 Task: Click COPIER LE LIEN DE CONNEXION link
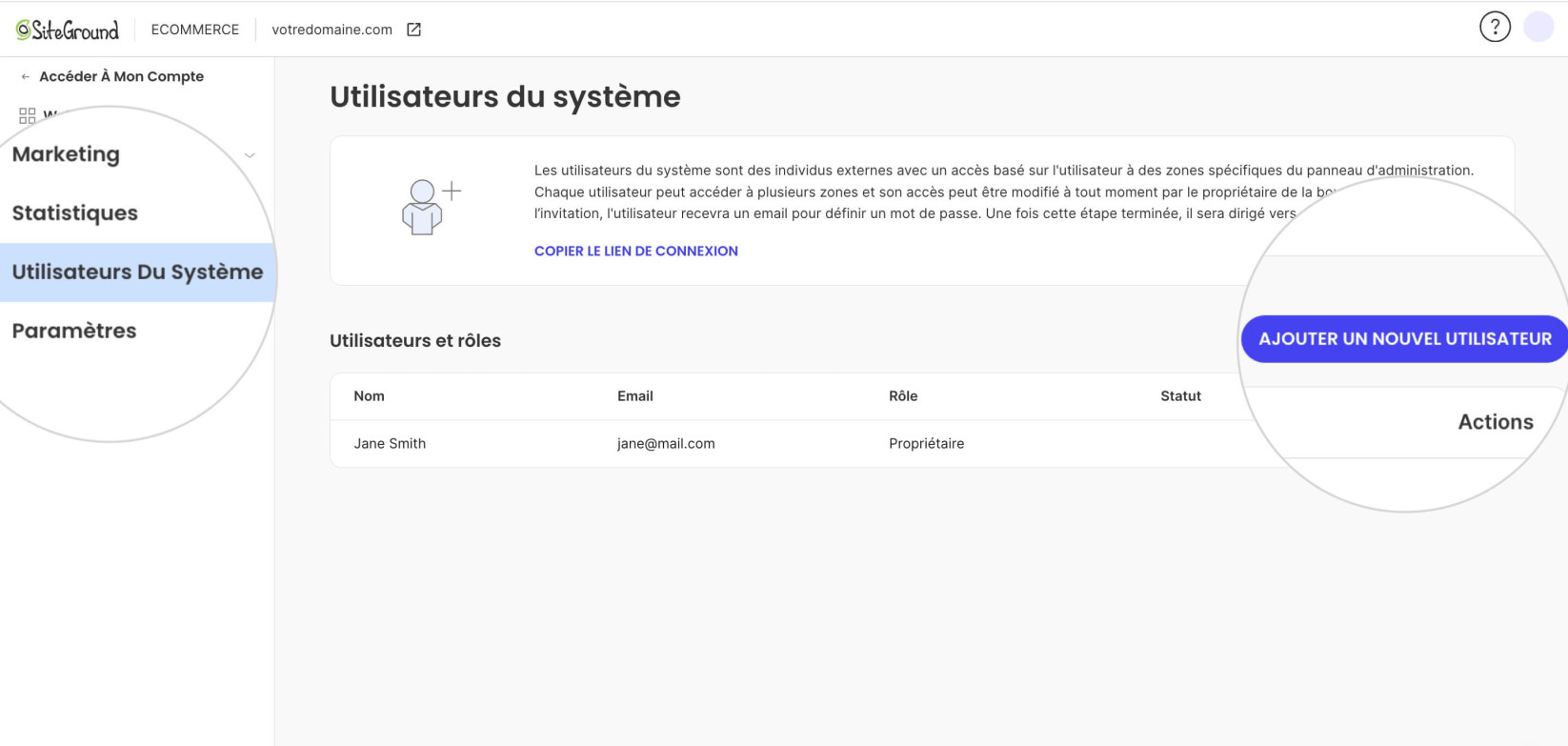pyautogui.click(x=636, y=252)
